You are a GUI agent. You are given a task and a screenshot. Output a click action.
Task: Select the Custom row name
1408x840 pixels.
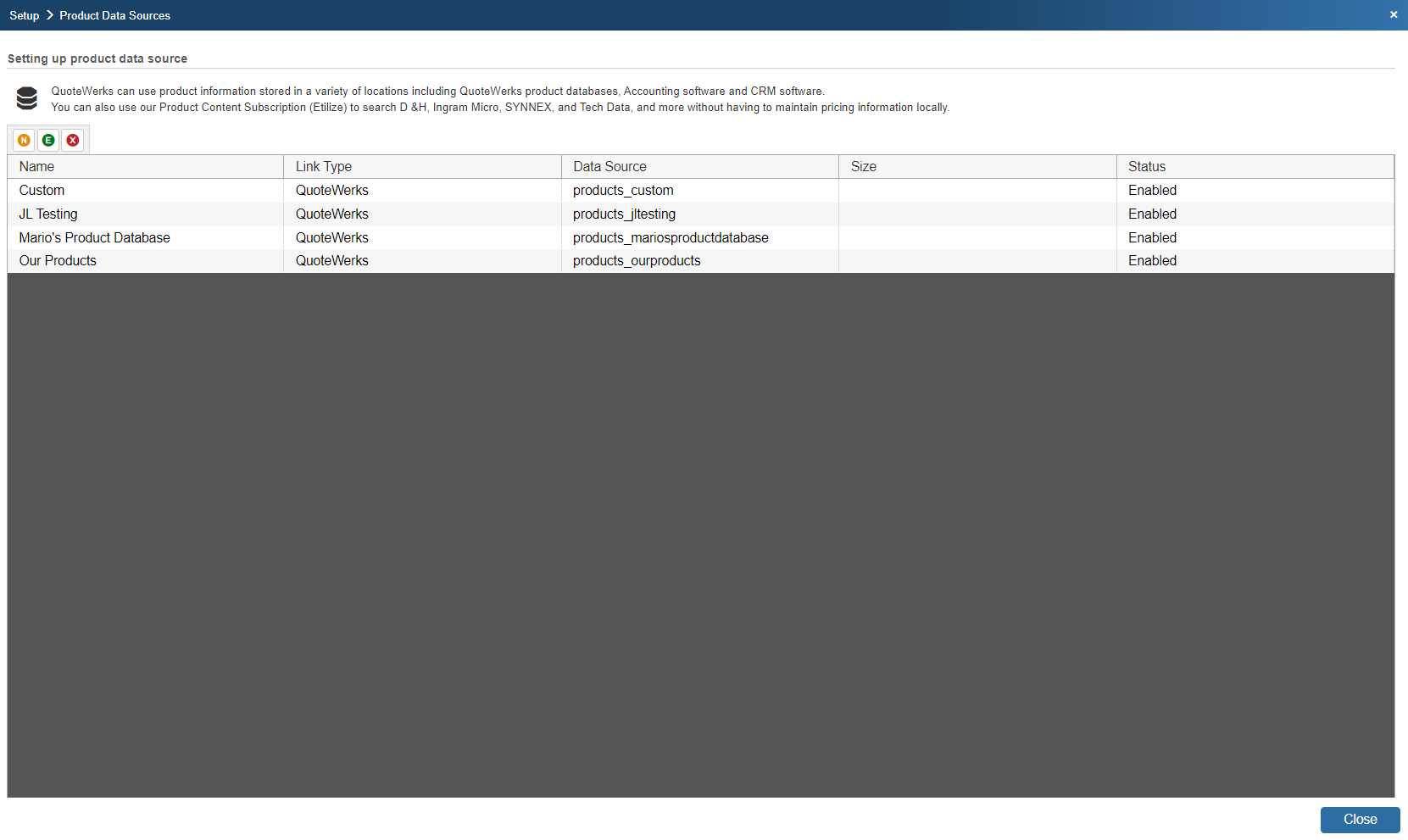tap(42, 191)
